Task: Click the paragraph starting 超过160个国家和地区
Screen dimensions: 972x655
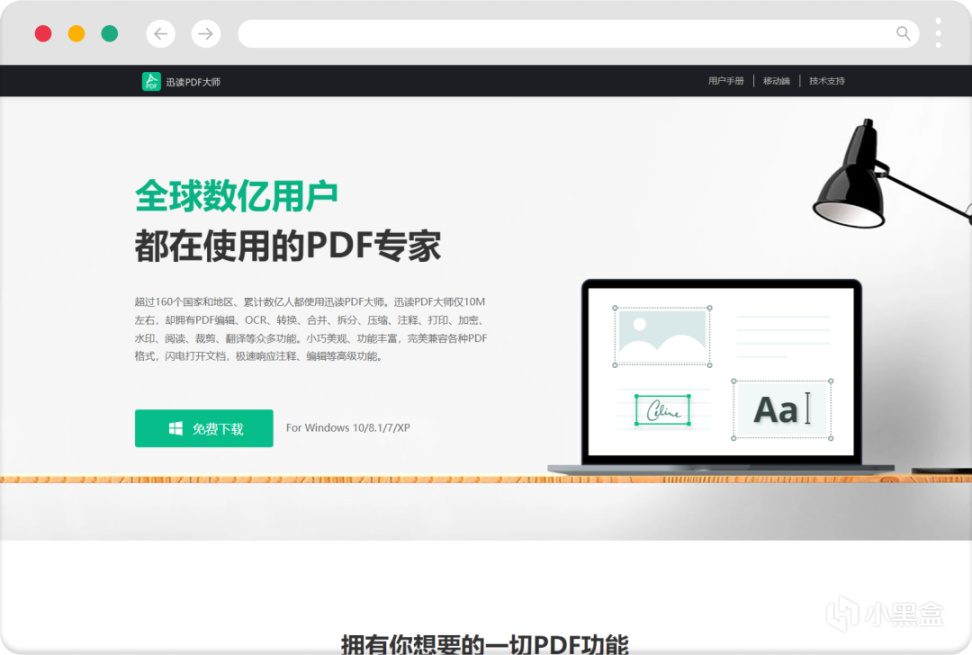Action: click(x=311, y=329)
